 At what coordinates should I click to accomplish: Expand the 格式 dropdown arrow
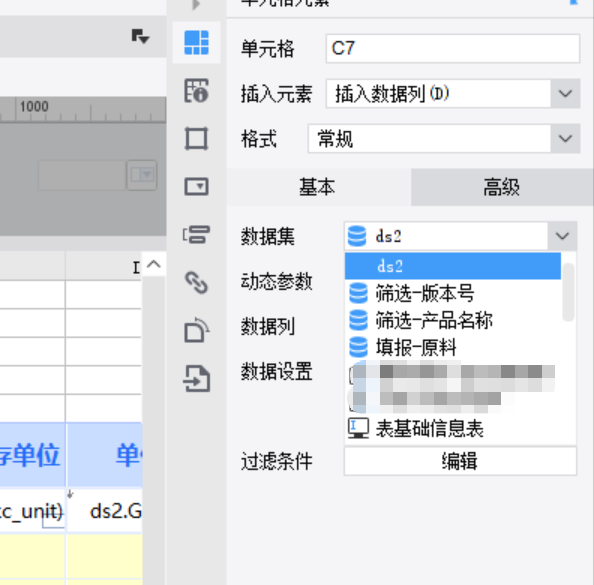(565, 139)
